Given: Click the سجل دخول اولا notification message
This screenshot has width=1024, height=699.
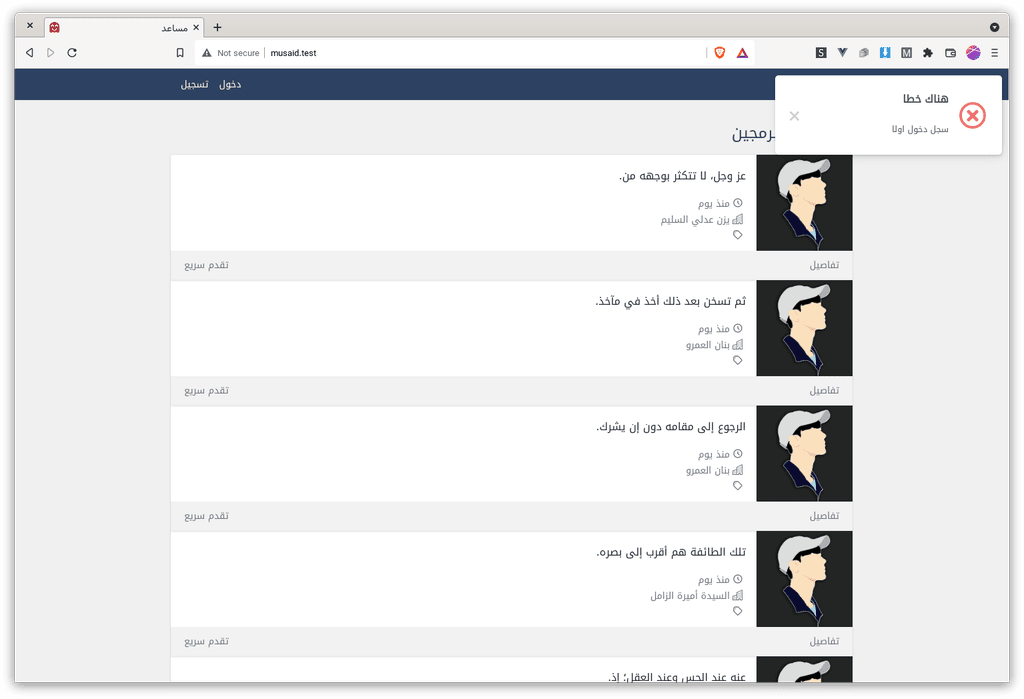Looking at the screenshot, I should pos(920,129).
